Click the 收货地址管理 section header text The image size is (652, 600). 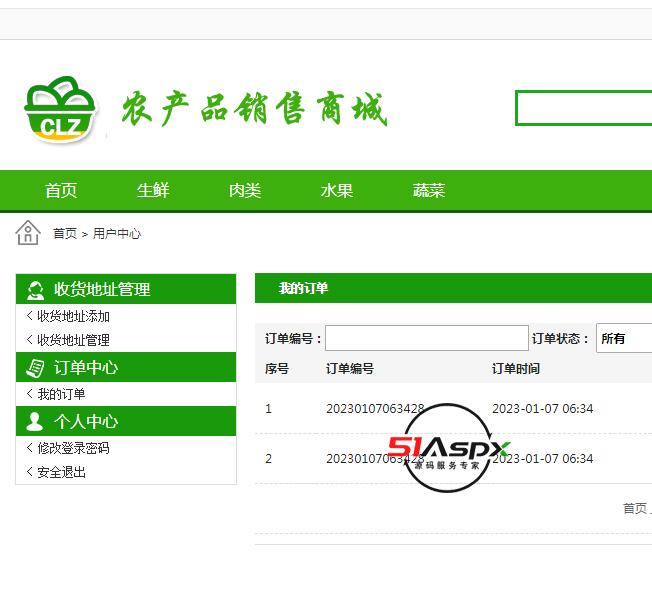(x=102, y=289)
